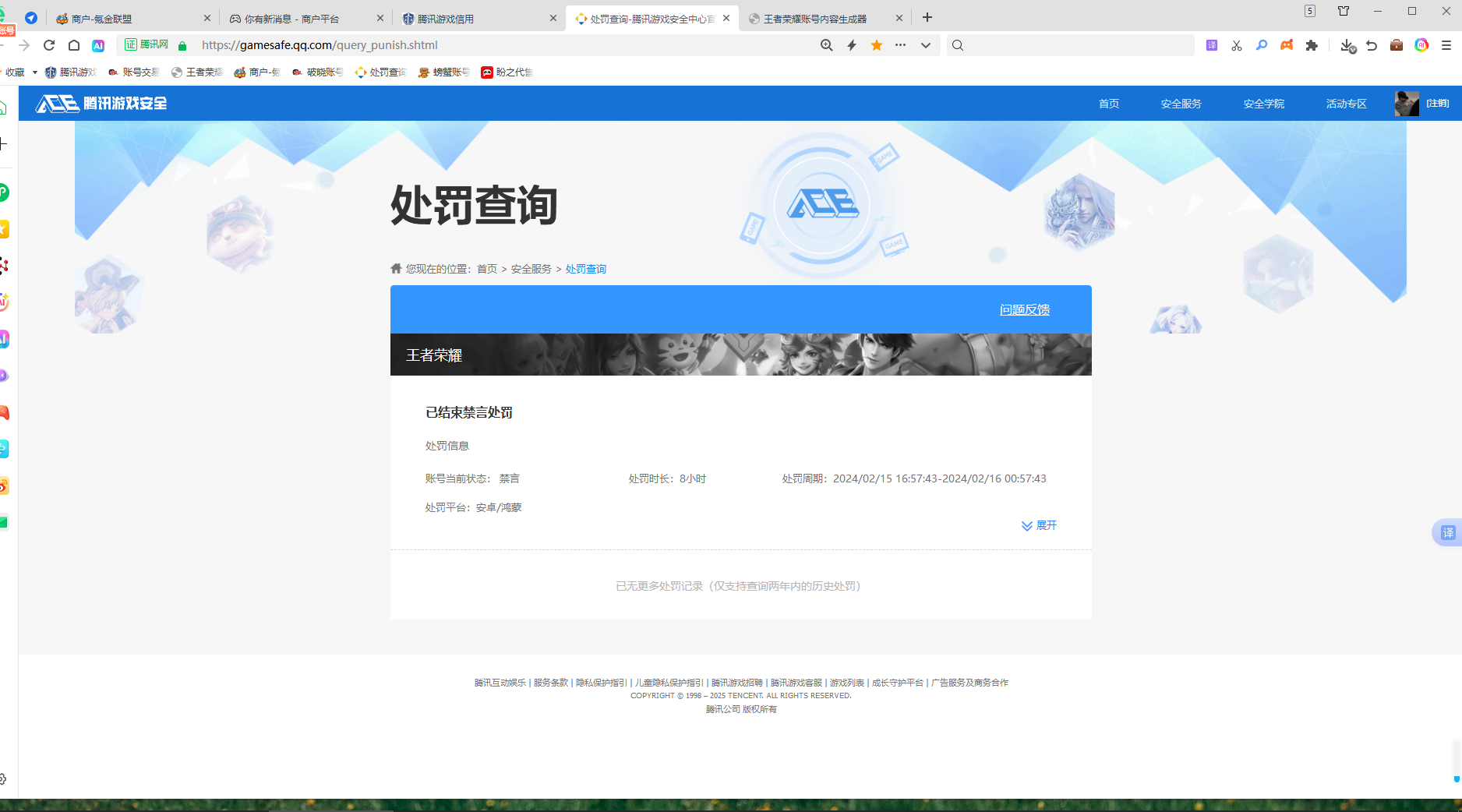Open the extensions puzzle piece menu

[1312, 45]
